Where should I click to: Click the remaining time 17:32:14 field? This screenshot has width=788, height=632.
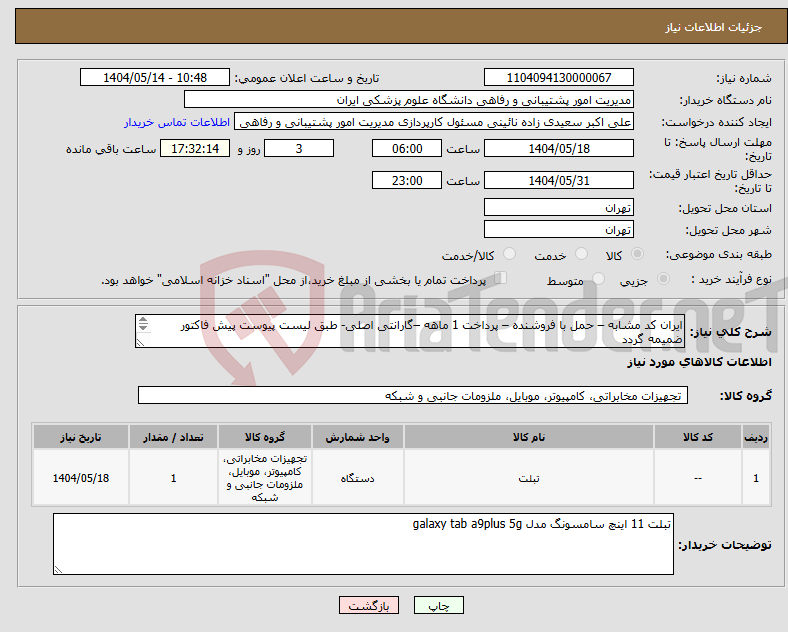click(x=195, y=148)
